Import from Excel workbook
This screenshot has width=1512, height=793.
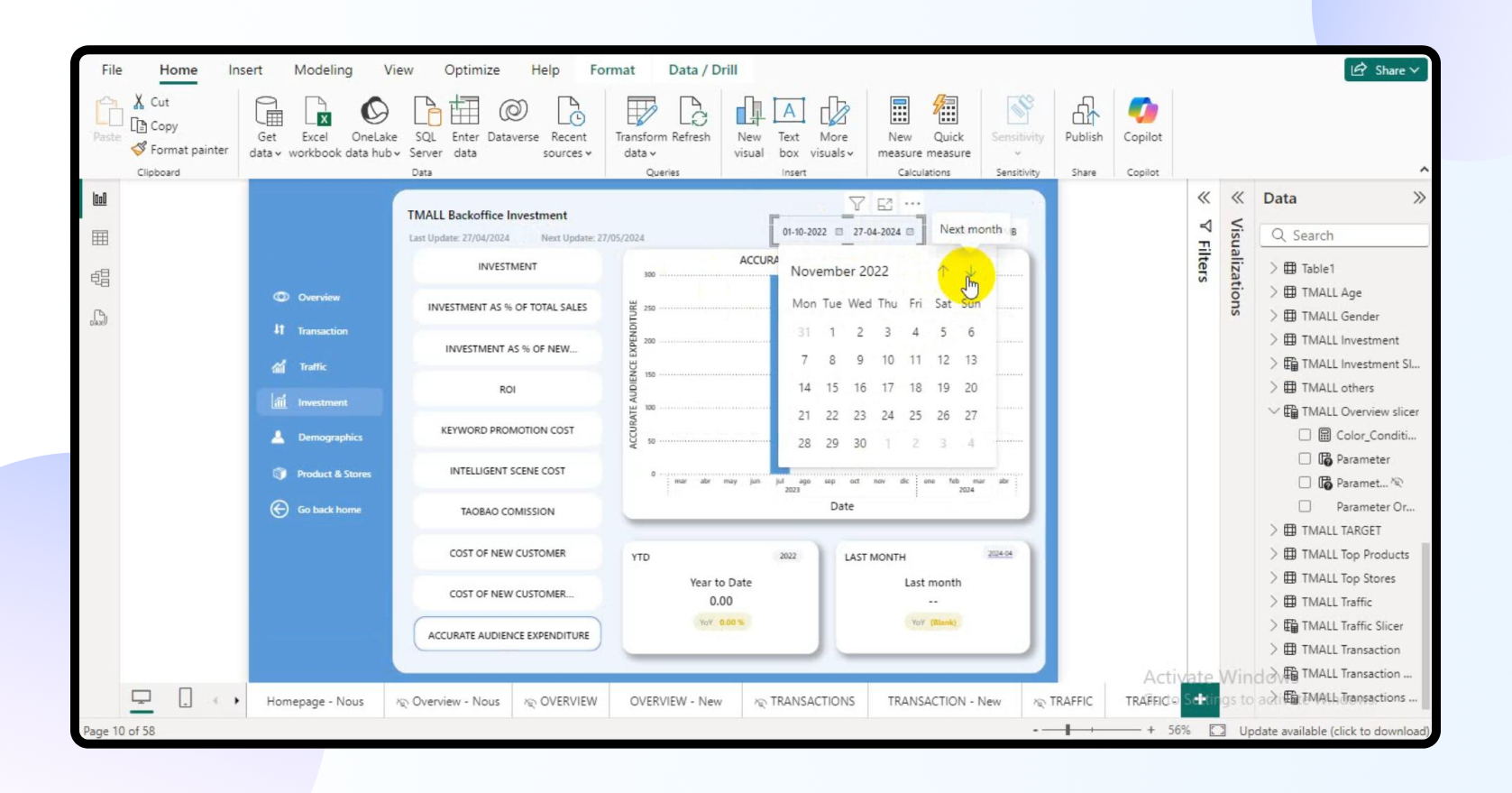click(316, 126)
